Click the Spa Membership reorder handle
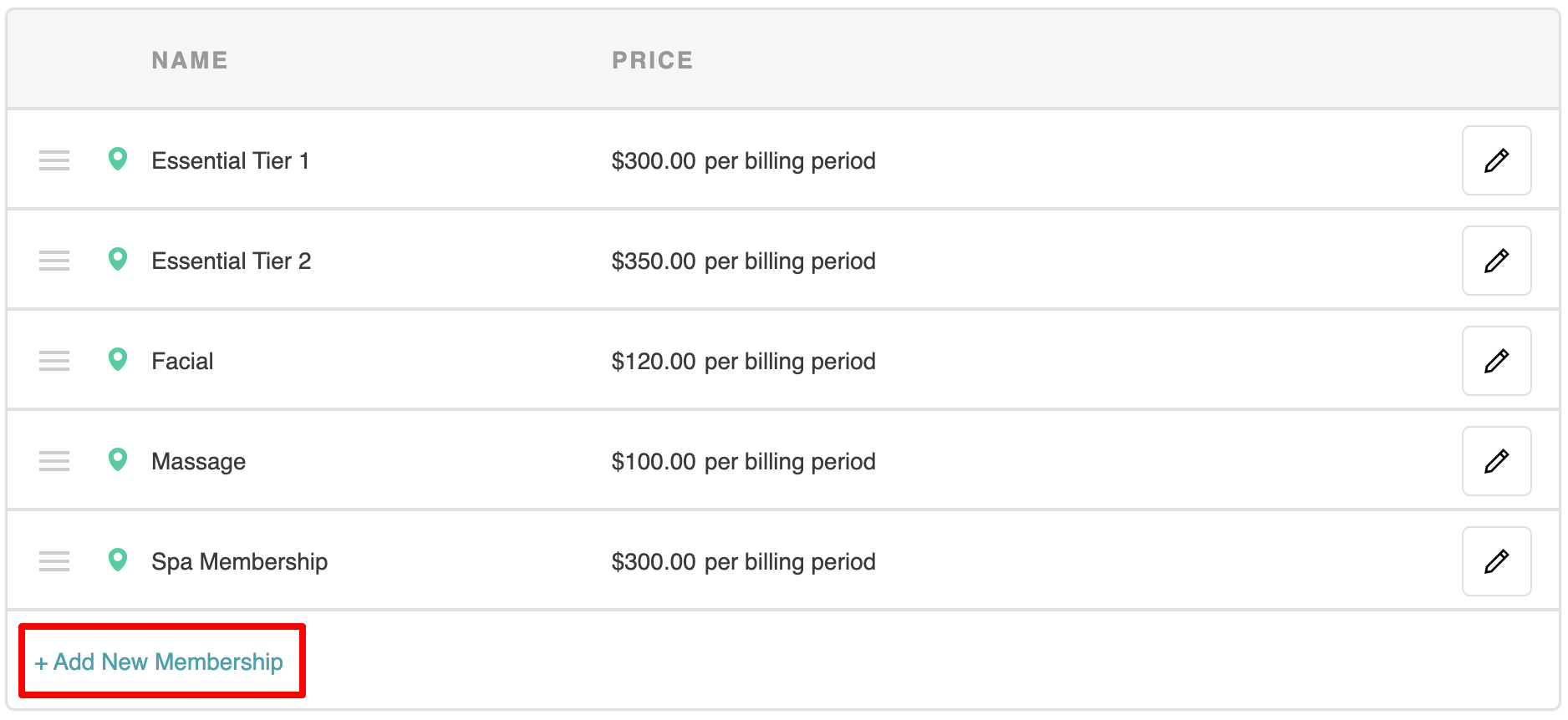 tap(54, 561)
